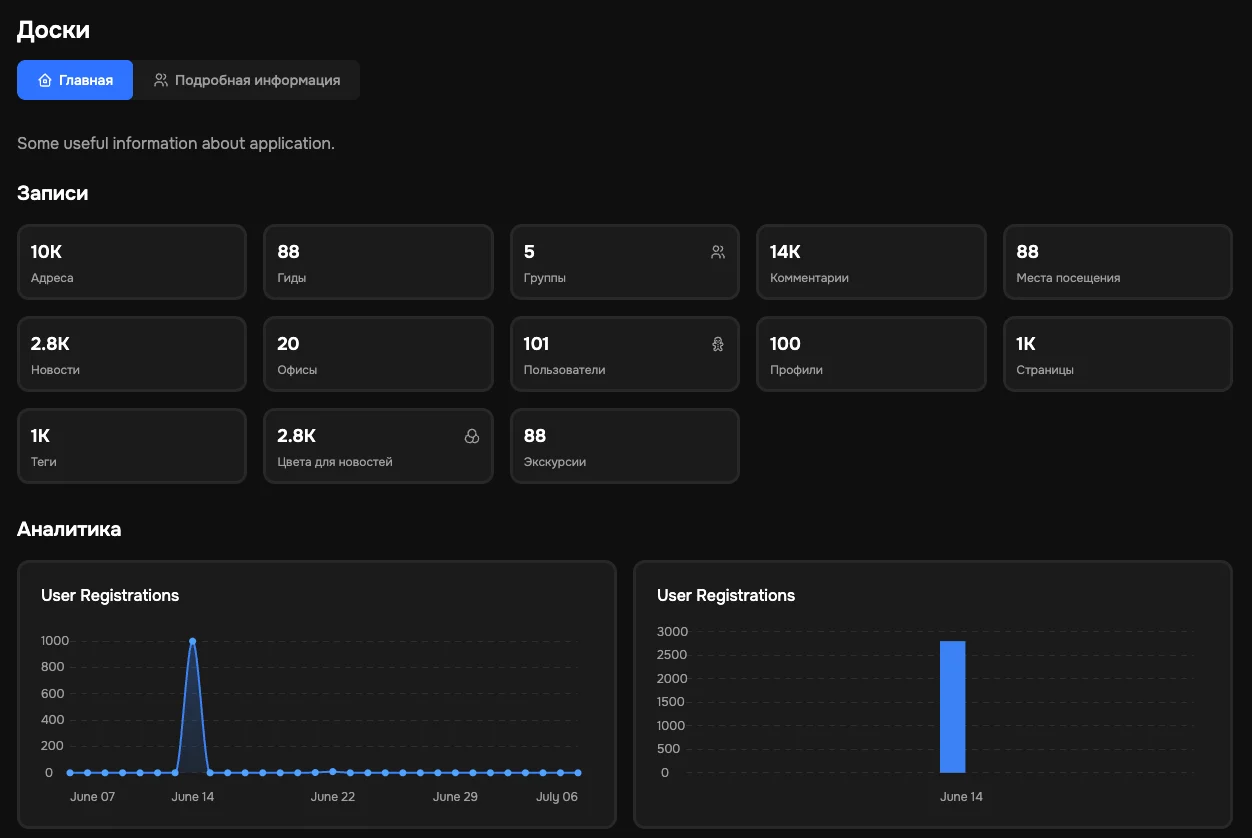The width and height of the screenshot is (1252, 838).
Task: Click the 14K value in Комментарии
Action: tap(785, 252)
